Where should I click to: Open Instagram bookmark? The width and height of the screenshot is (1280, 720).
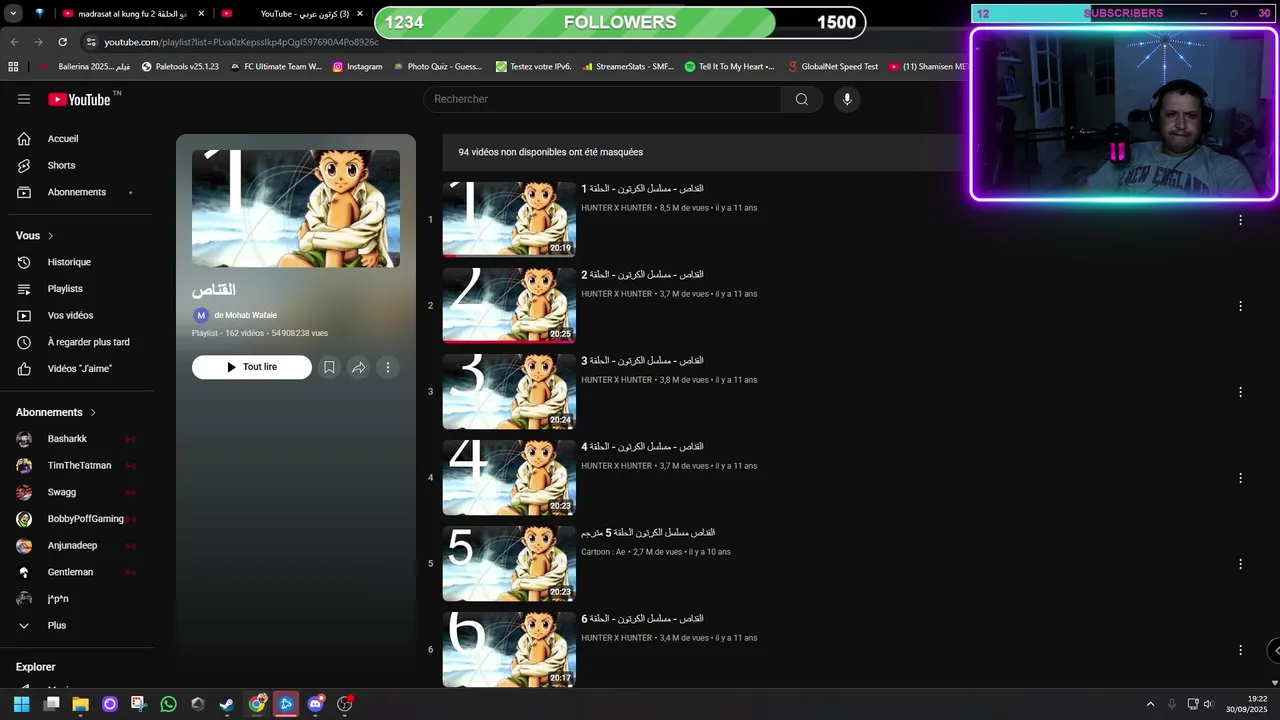tap(357, 67)
